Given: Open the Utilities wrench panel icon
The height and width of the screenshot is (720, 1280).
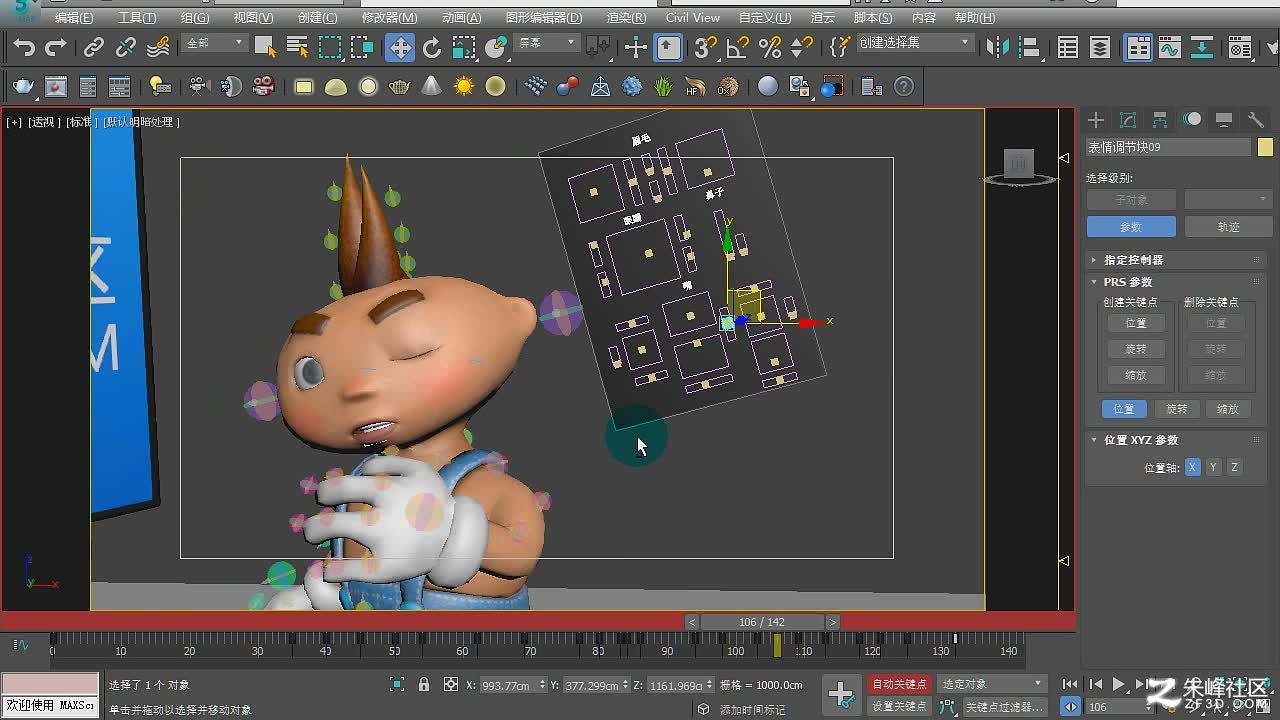Looking at the screenshot, I should [1256, 120].
